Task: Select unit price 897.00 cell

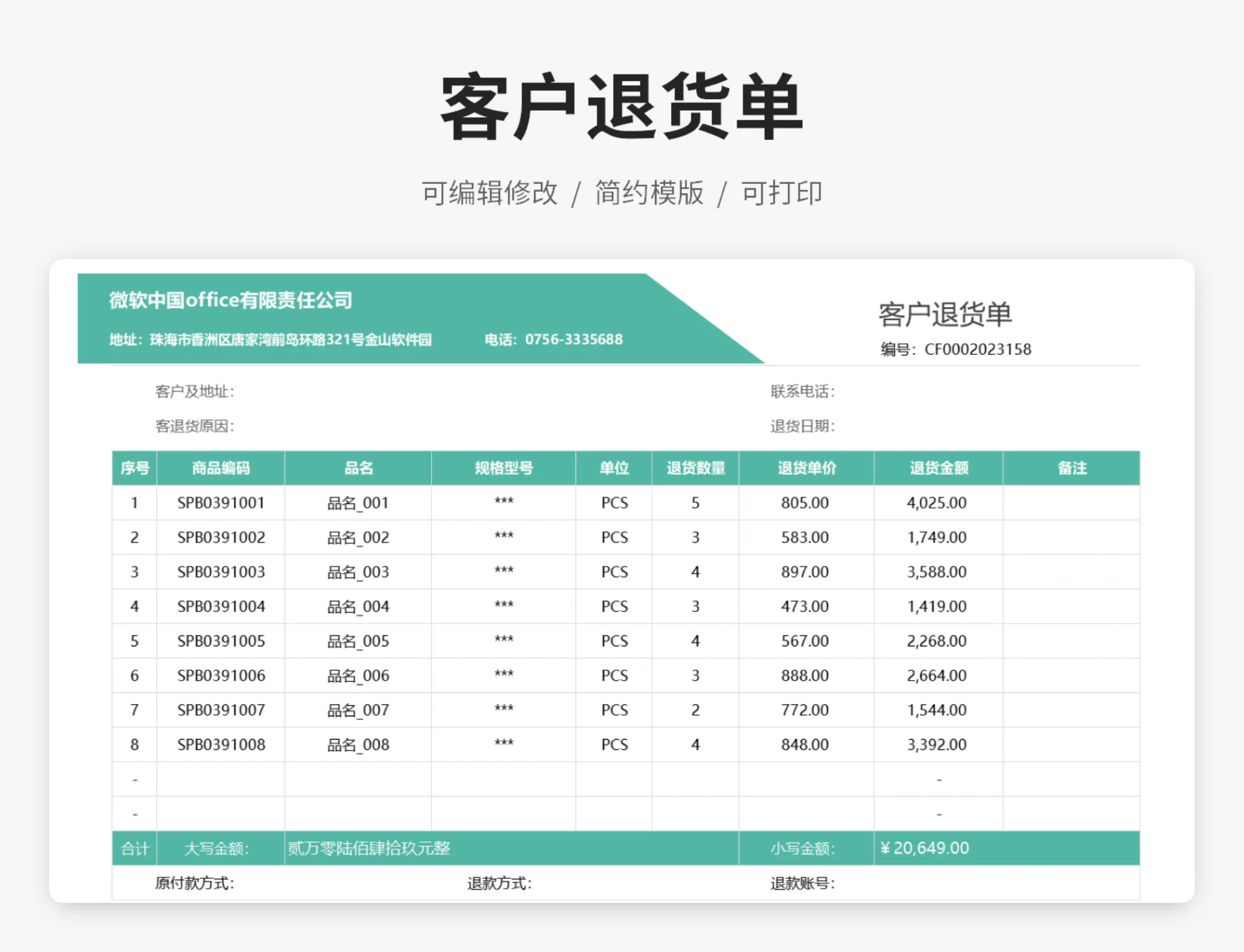Action: click(x=805, y=572)
